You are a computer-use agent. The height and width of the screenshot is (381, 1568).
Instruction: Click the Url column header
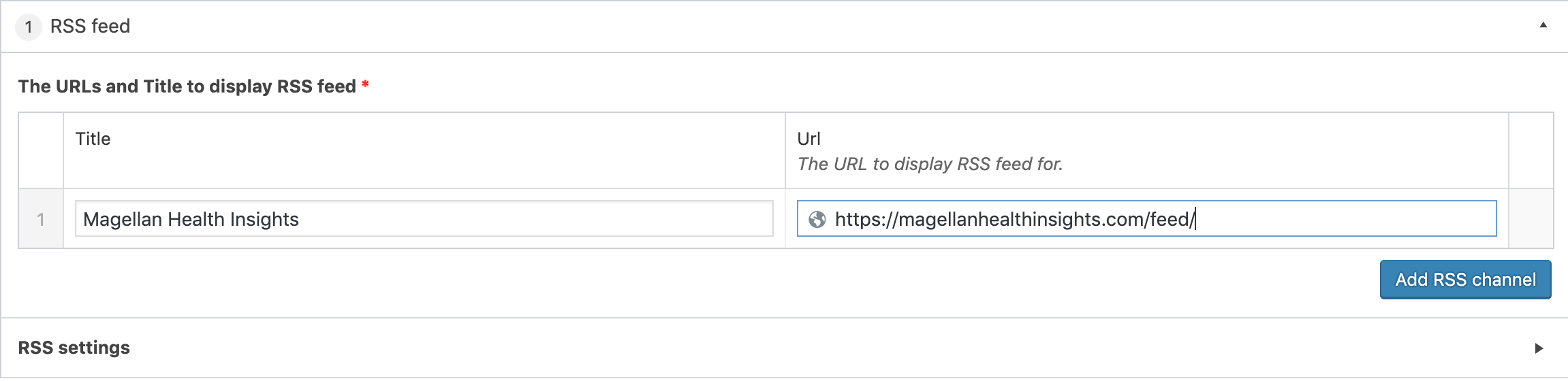pos(809,139)
